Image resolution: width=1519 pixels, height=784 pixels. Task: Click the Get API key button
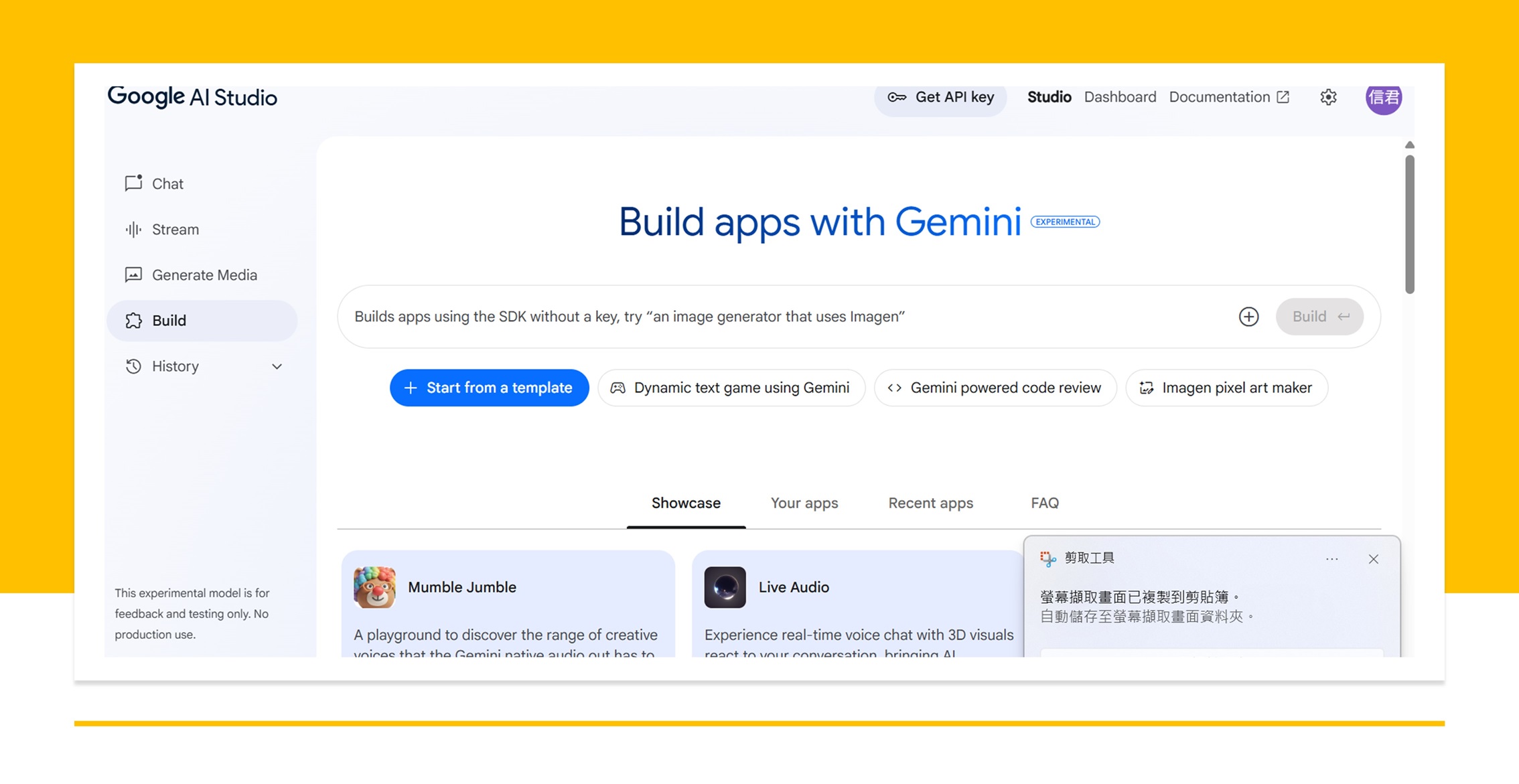(940, 98)
